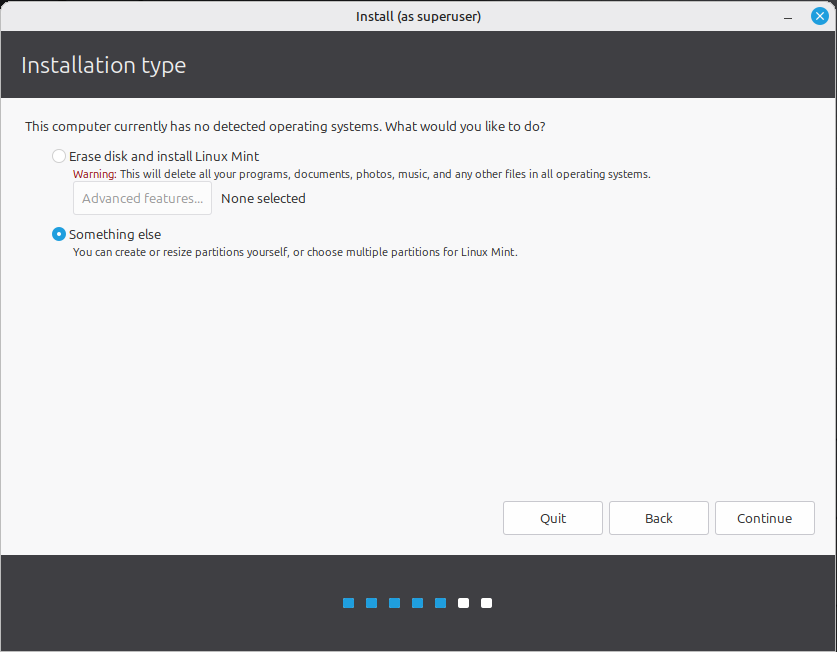Viewport: 837px width, 652px height.
Task: Minimize the installer window
Action: pos(790,16)
